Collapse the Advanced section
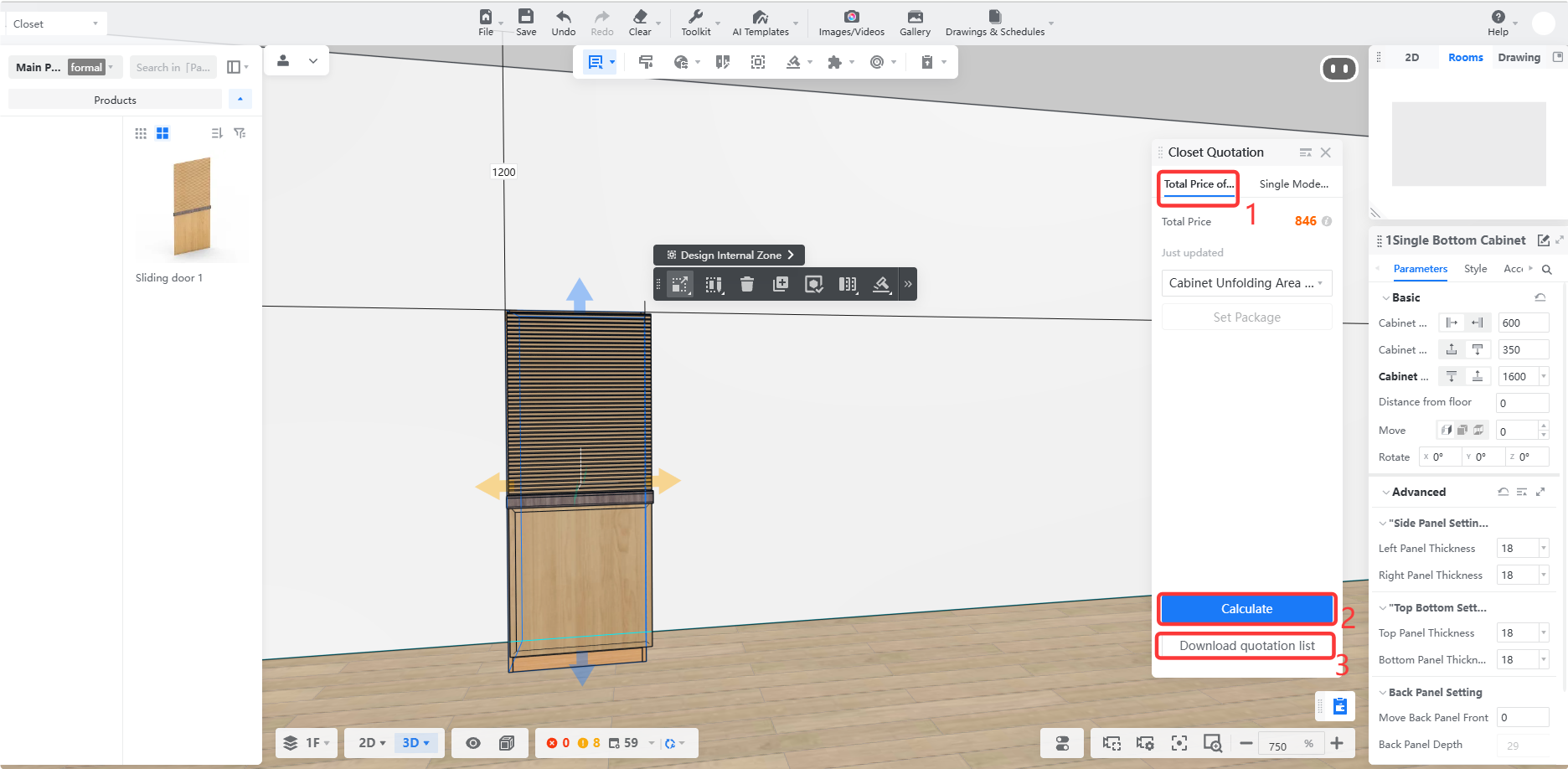The width and height of the screenshot is (1568, 769). coord(1385,493)
